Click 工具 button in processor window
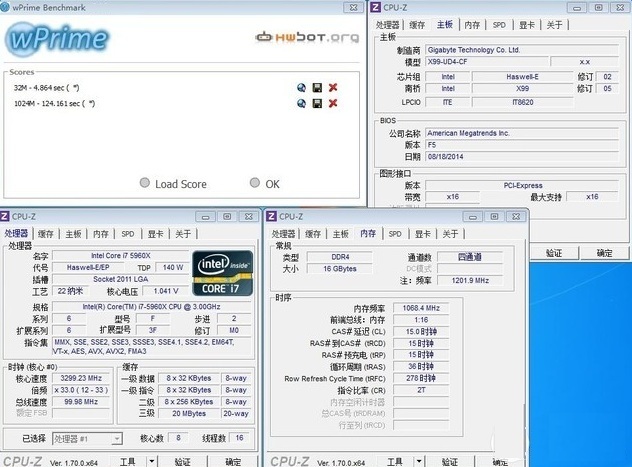 128,461
